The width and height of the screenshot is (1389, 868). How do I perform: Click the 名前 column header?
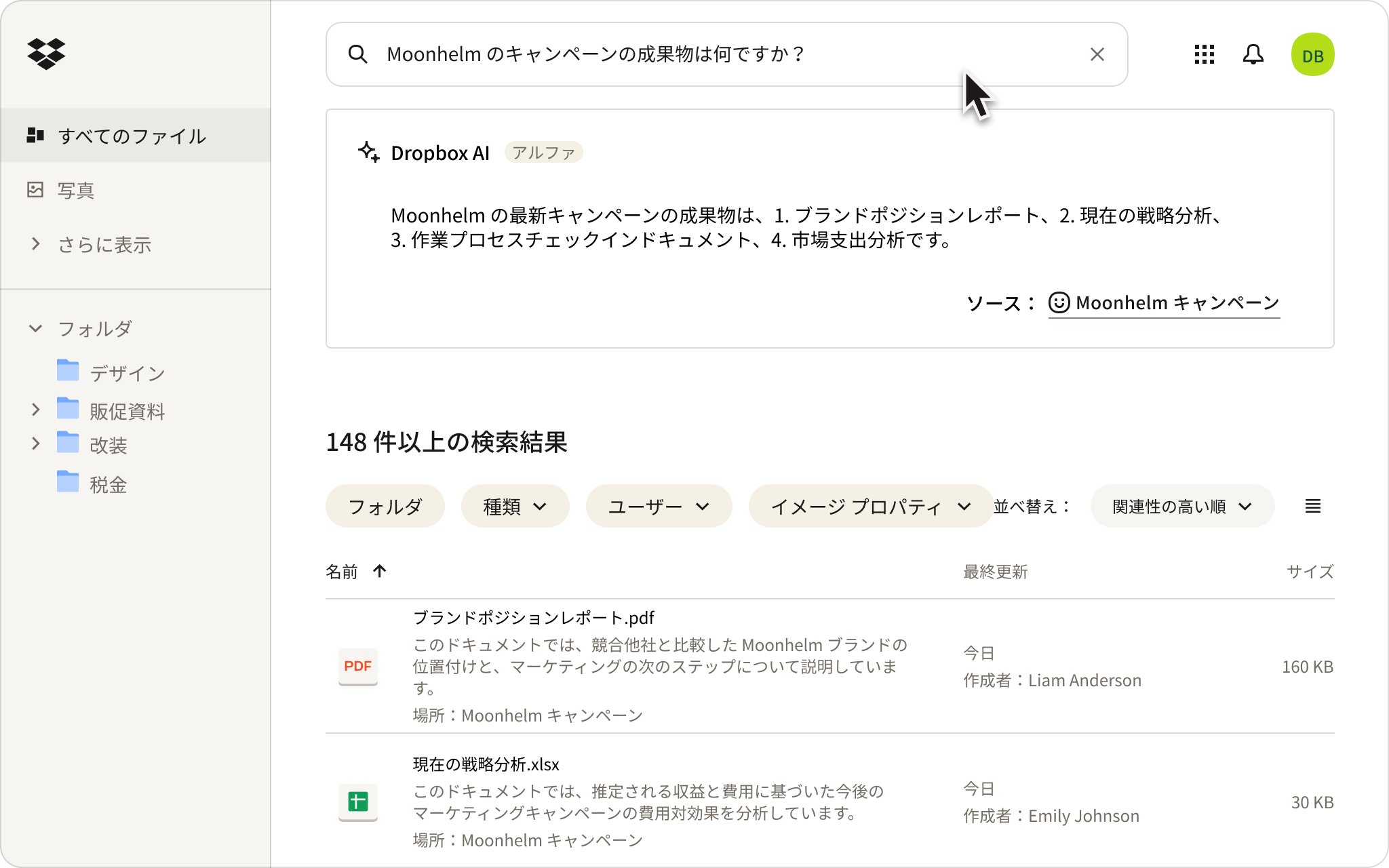[x=342, y=572]
